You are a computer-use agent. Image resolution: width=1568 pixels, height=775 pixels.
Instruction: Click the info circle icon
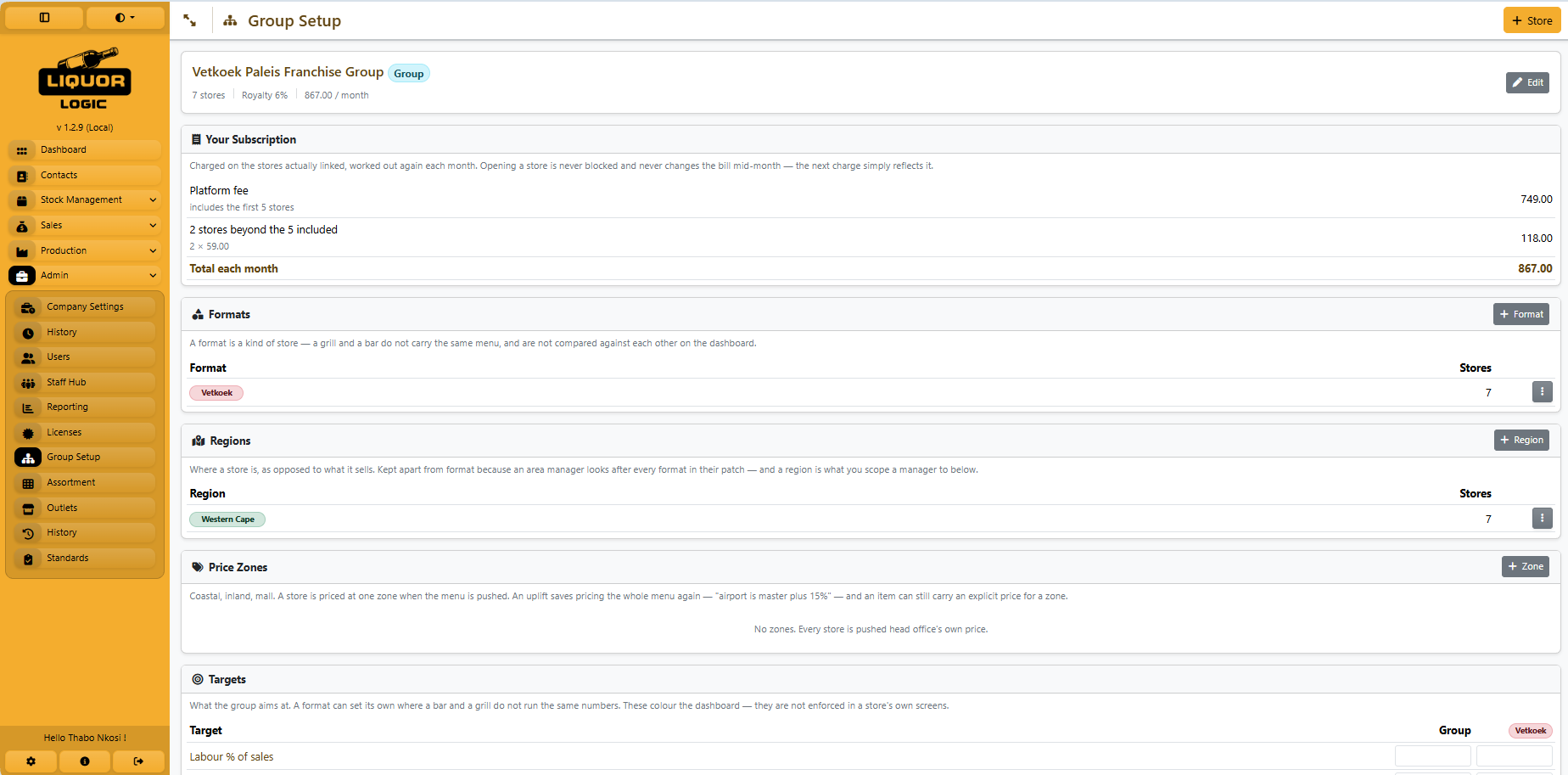tap(84, 761)
